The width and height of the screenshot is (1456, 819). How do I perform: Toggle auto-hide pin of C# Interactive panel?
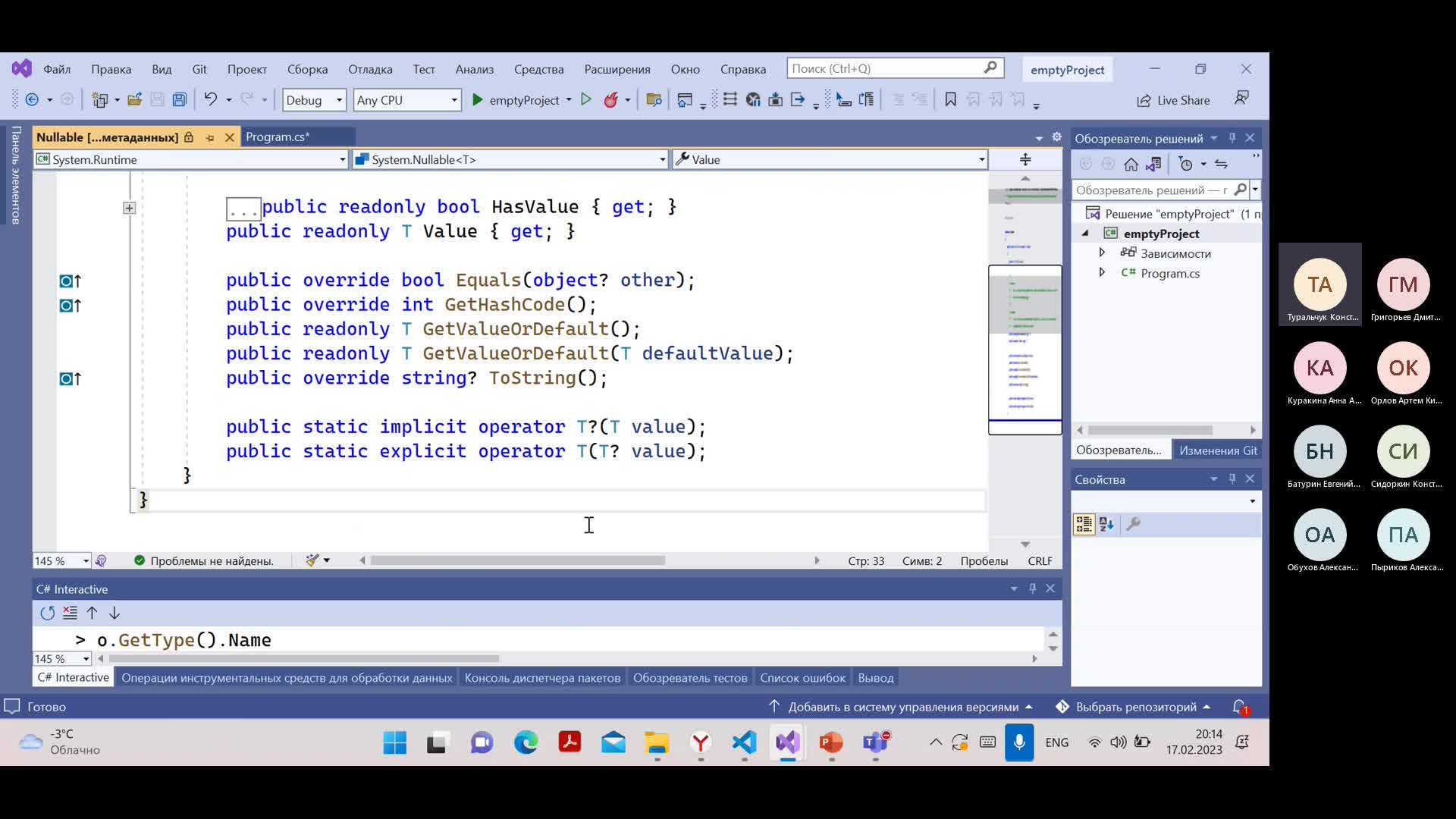[x=1032, y=588]
